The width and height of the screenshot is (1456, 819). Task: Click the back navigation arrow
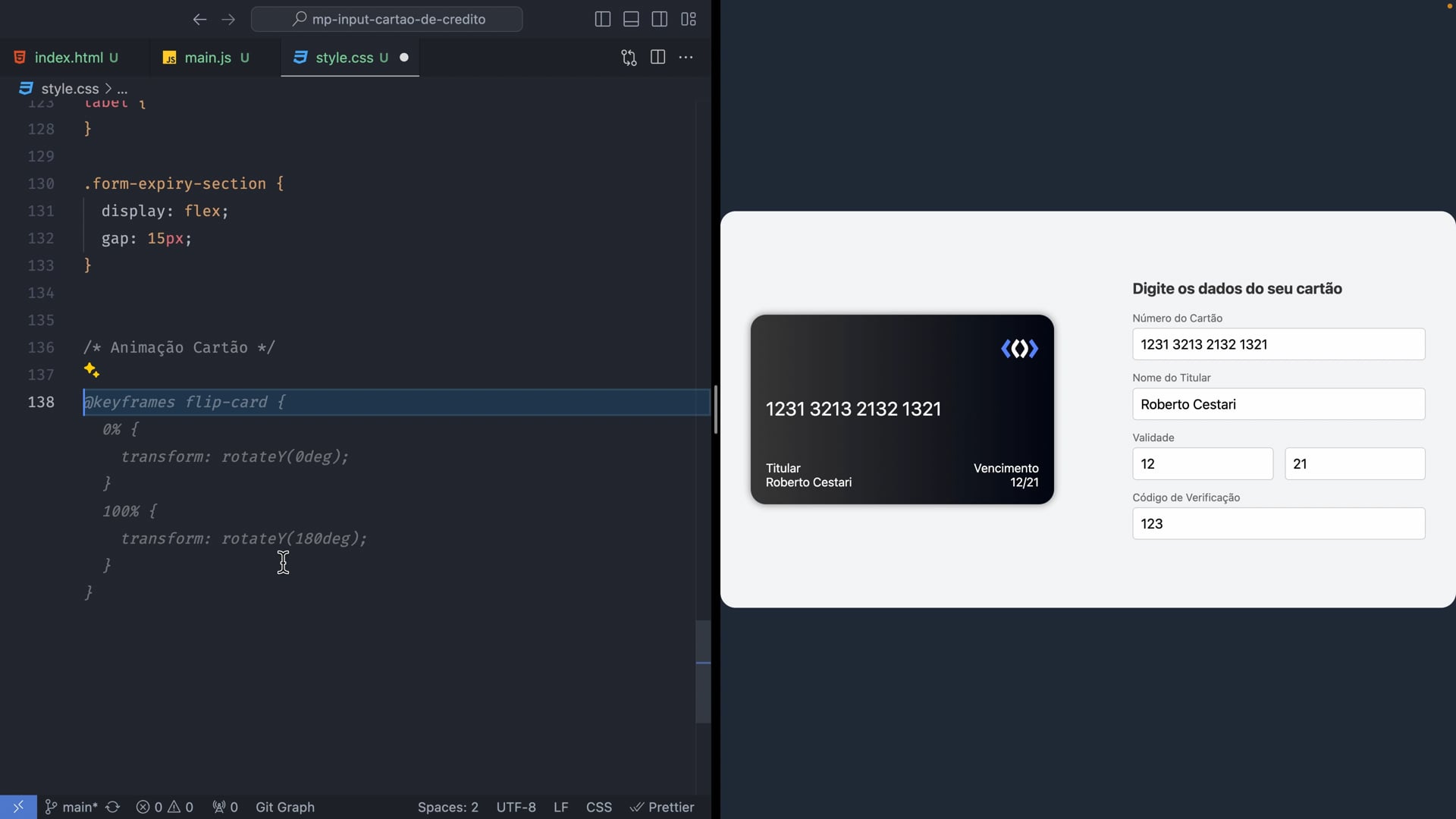pyautogui.click(x=199, y=20)
